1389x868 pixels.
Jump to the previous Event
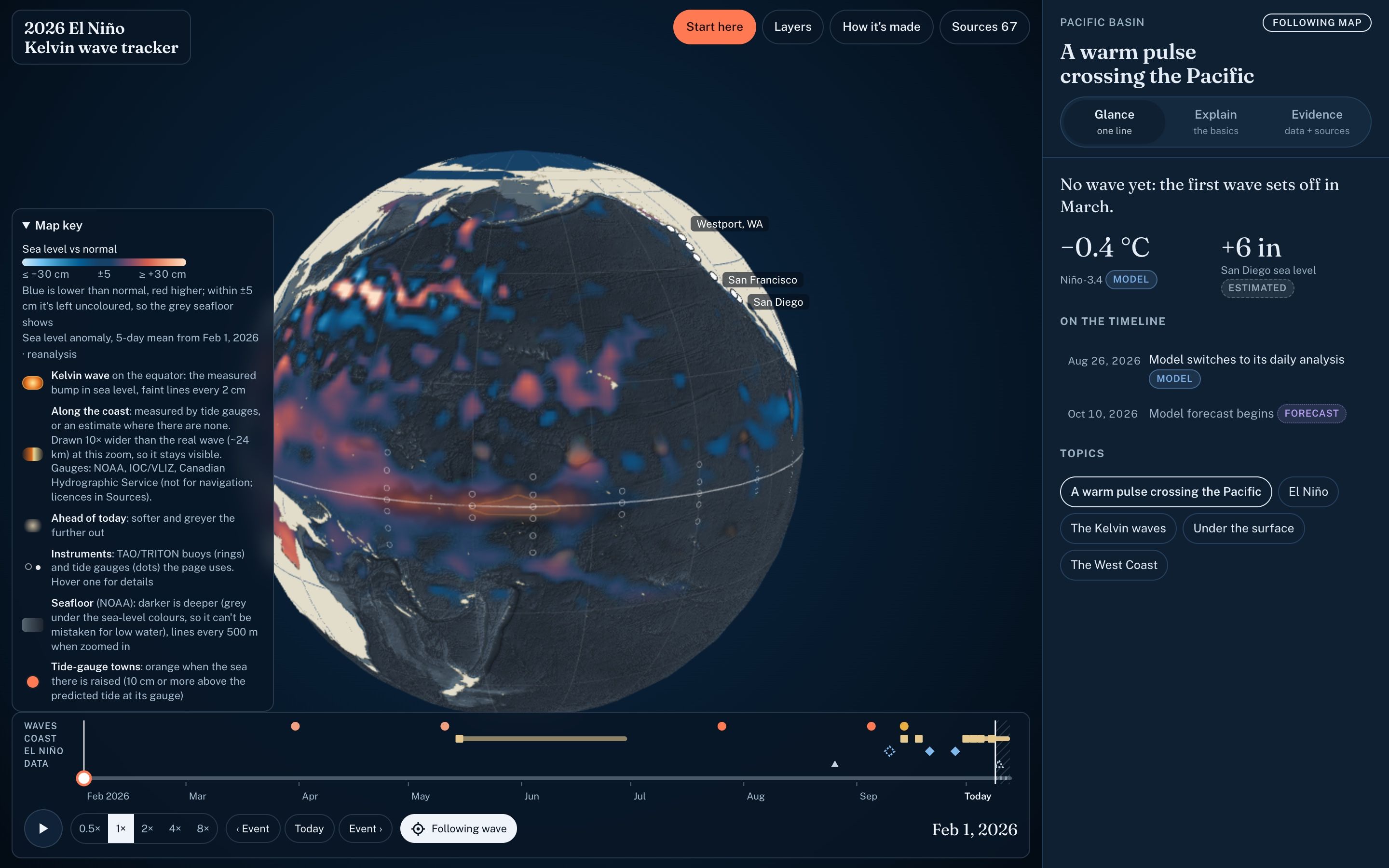(253, 828)
